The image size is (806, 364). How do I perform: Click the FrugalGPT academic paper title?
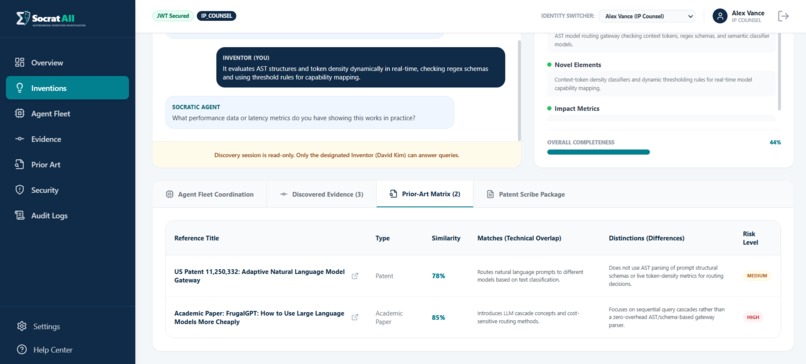point(259,317)
